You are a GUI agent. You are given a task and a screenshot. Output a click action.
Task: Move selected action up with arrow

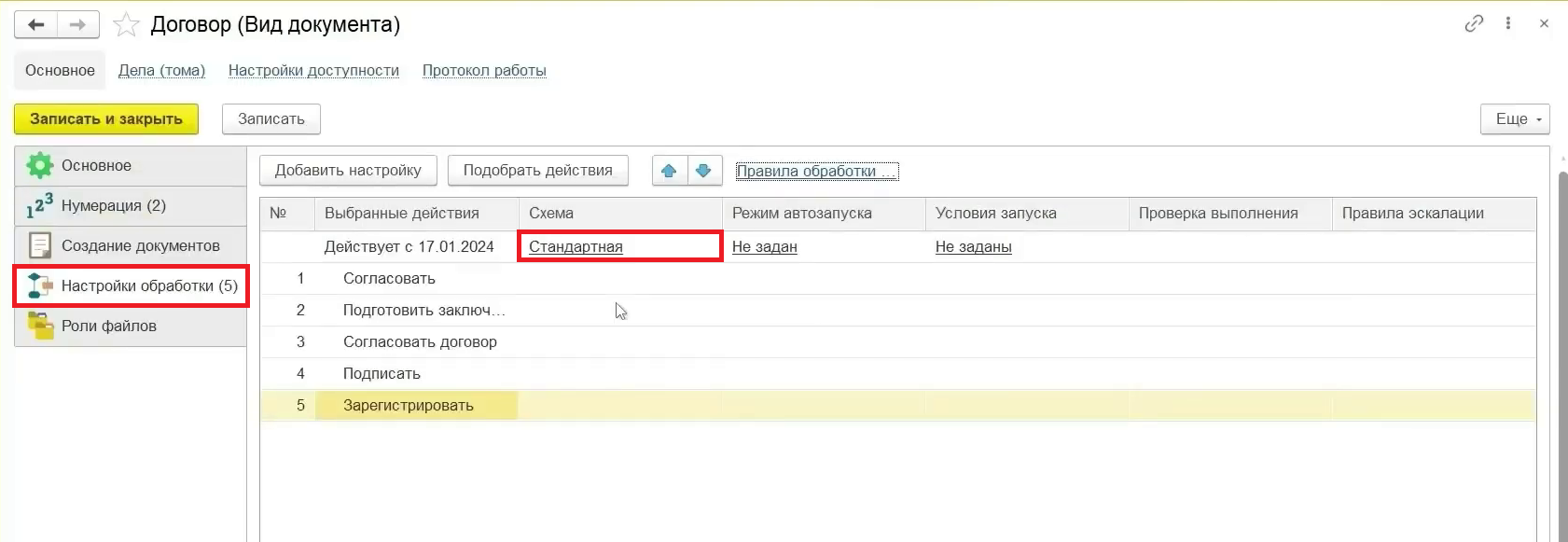(x=669, y=171)
